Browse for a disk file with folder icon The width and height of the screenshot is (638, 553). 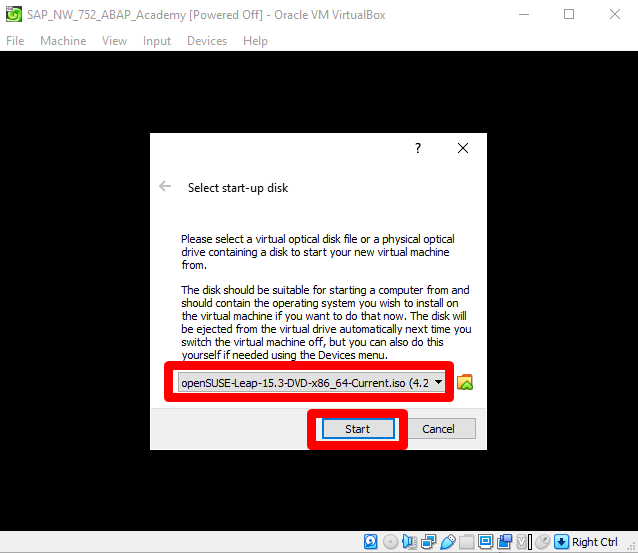465,383
